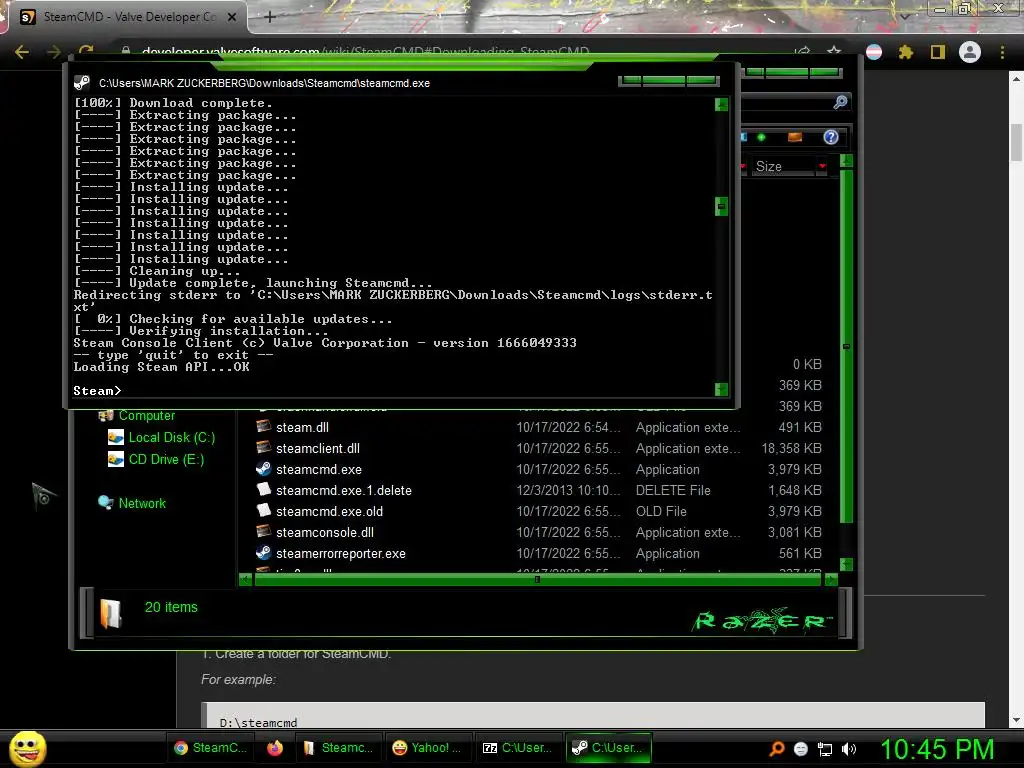Open the volume speaker tray icon
The image size is (1024, 768).
[849, 749]
